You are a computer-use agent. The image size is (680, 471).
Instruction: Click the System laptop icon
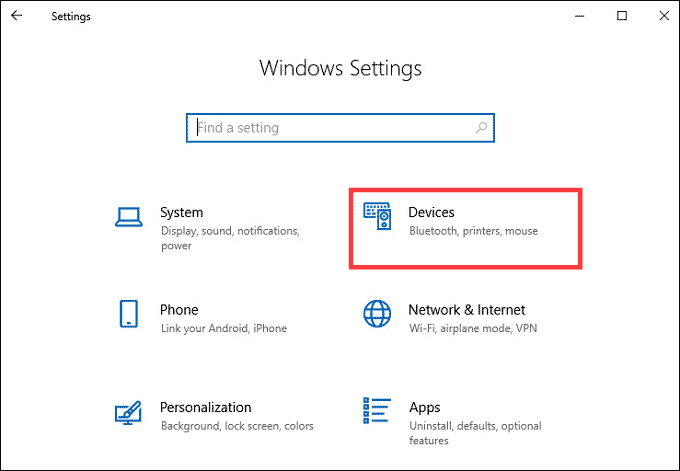click(129, 217)
